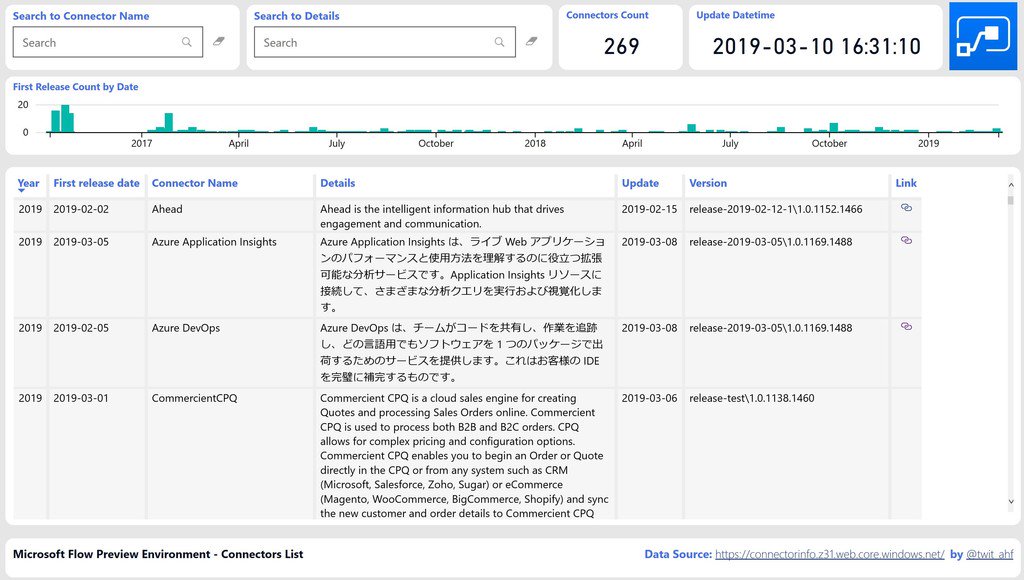
Task: Select the Azure Application Insights name cell
Action: (x=214, y=242)
